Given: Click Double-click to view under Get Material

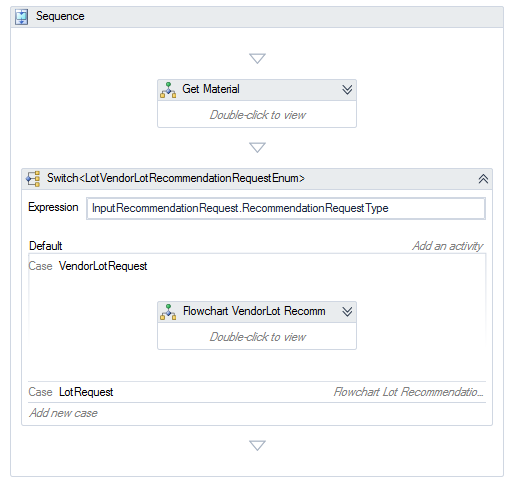Looking at the screenshot, I should (257, 115).
